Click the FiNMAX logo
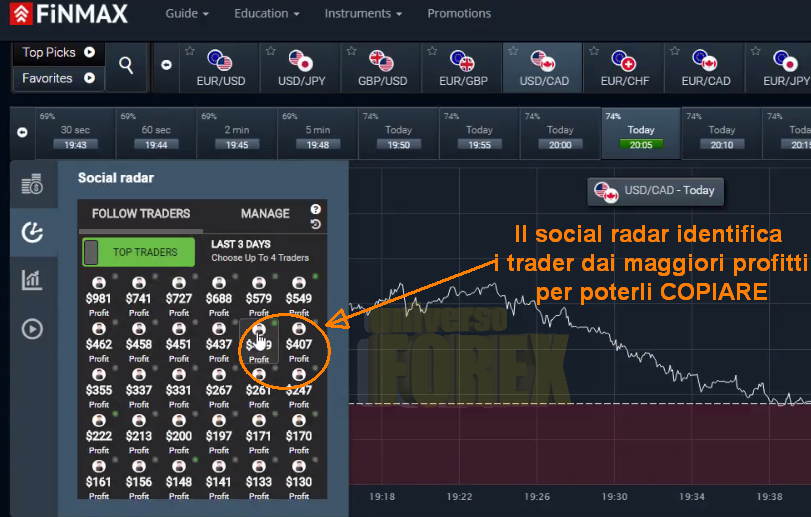 69,14
